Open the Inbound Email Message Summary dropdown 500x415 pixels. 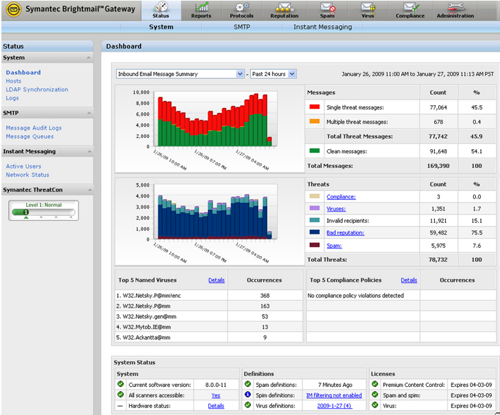180,74
